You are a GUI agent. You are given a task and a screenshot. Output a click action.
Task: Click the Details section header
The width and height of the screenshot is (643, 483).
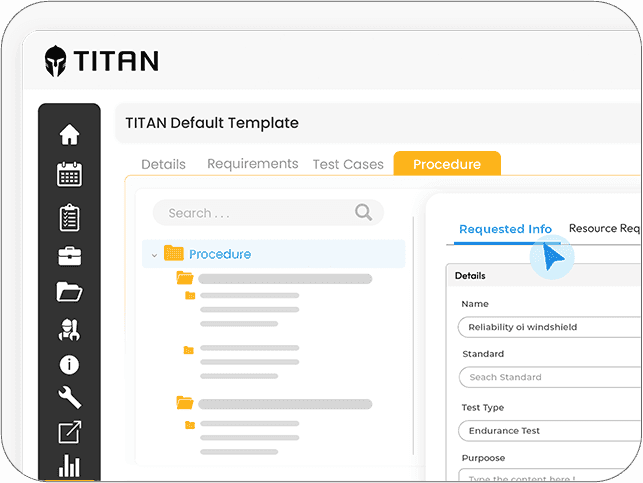[x=470, y=276]
